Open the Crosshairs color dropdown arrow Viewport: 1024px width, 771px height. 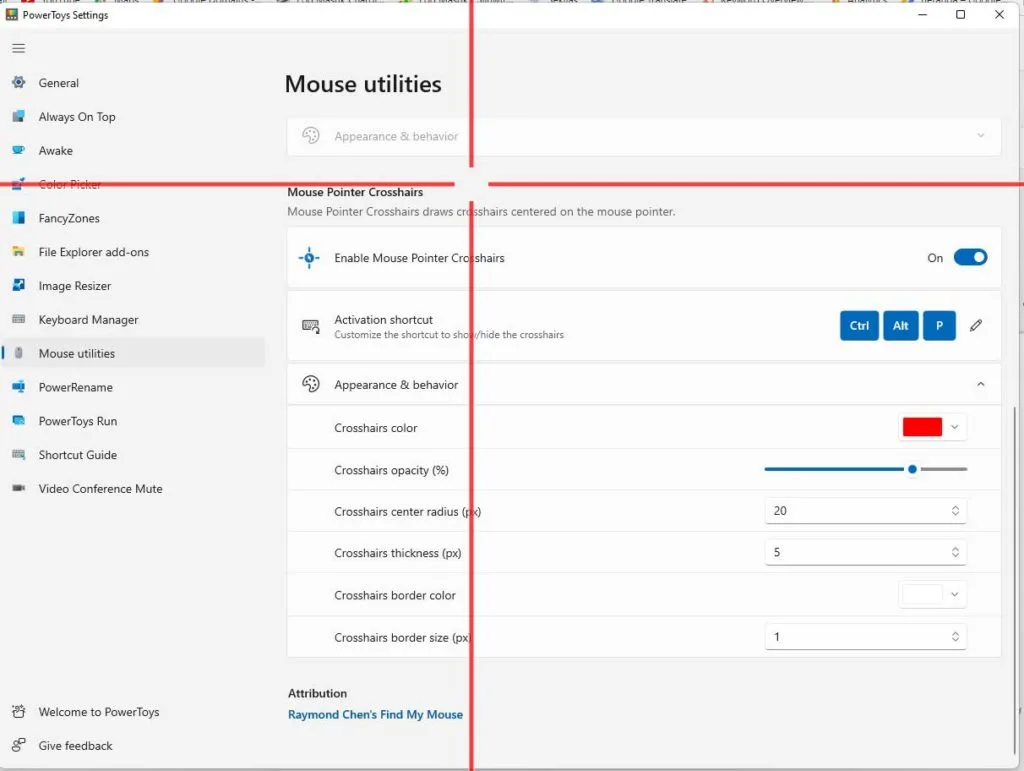pyautogui.click(x=955, y=427)
